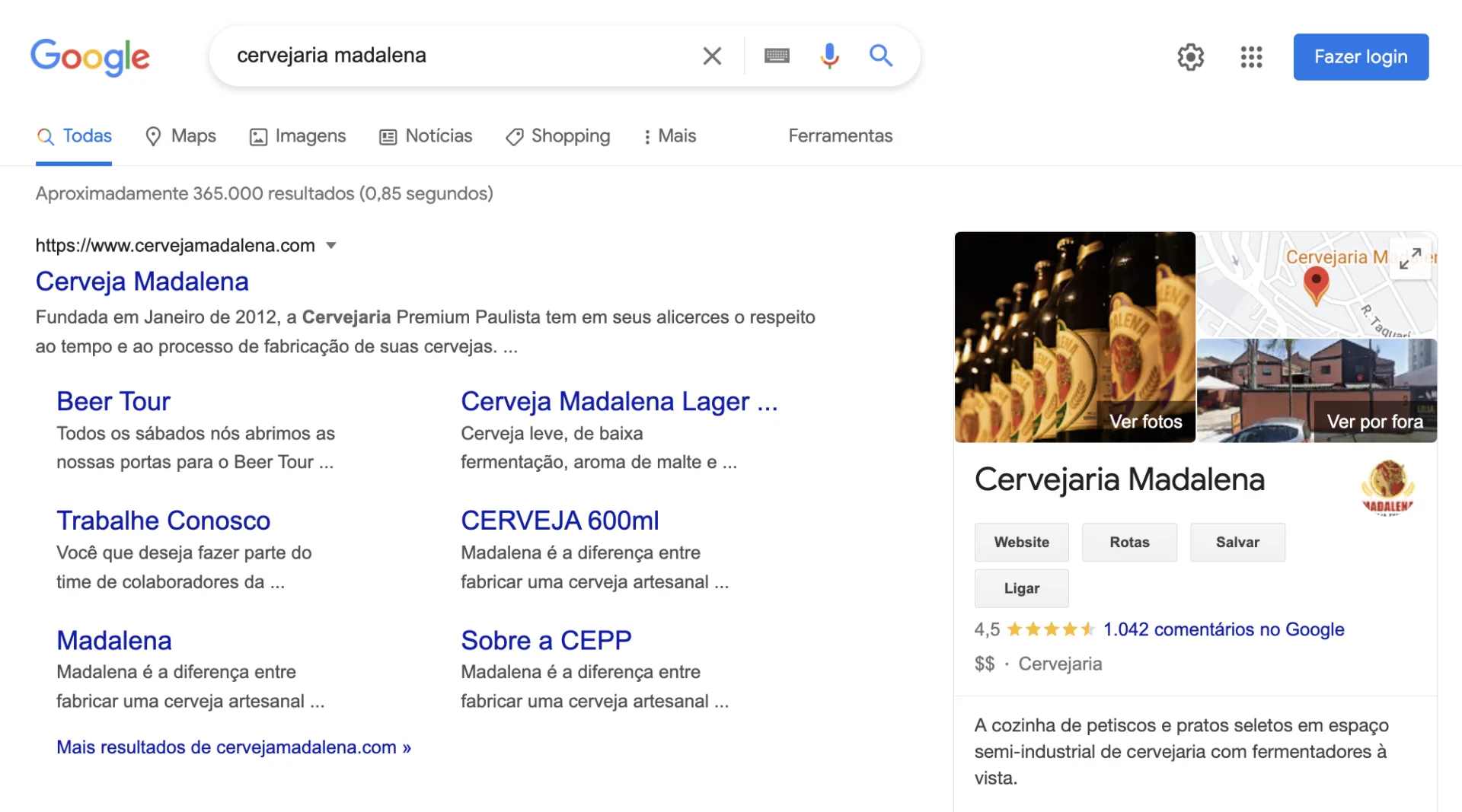The height and width of the screenshot is (812, 1462).
Task: Click the Salvar button
Action: [1237, 543]
